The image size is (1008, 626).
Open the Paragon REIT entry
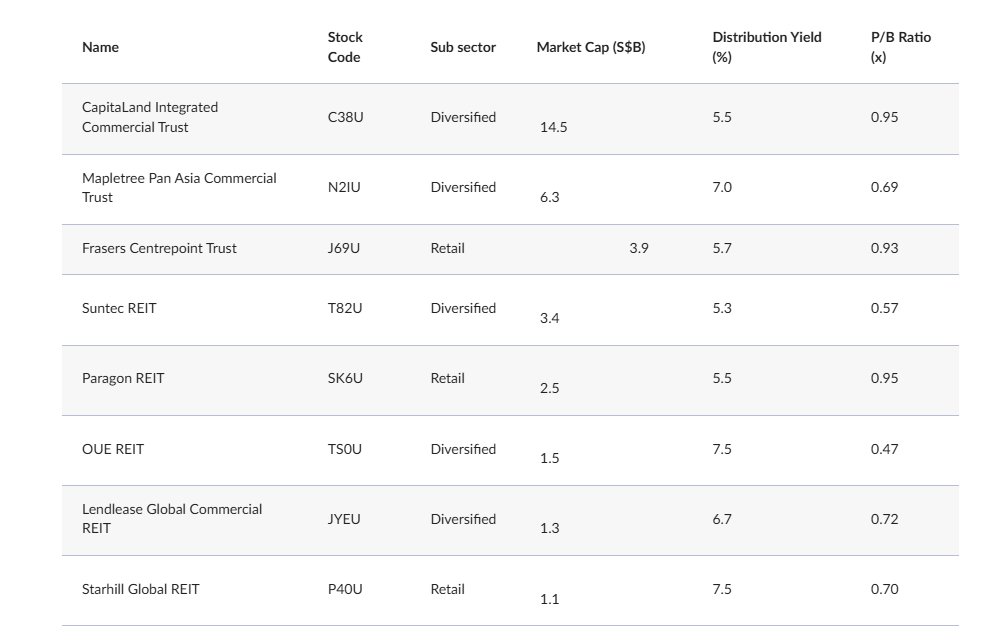pos(123,378)
